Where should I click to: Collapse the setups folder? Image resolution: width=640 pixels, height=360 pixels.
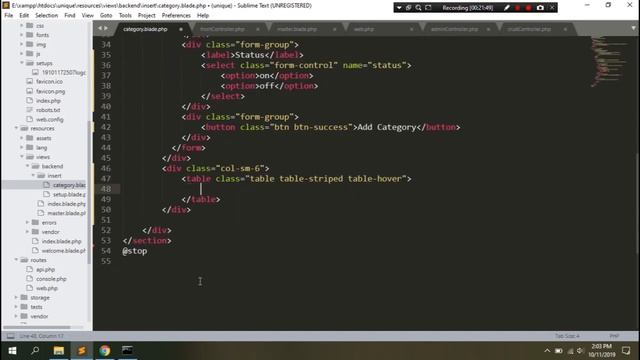(x=22, y=63)
